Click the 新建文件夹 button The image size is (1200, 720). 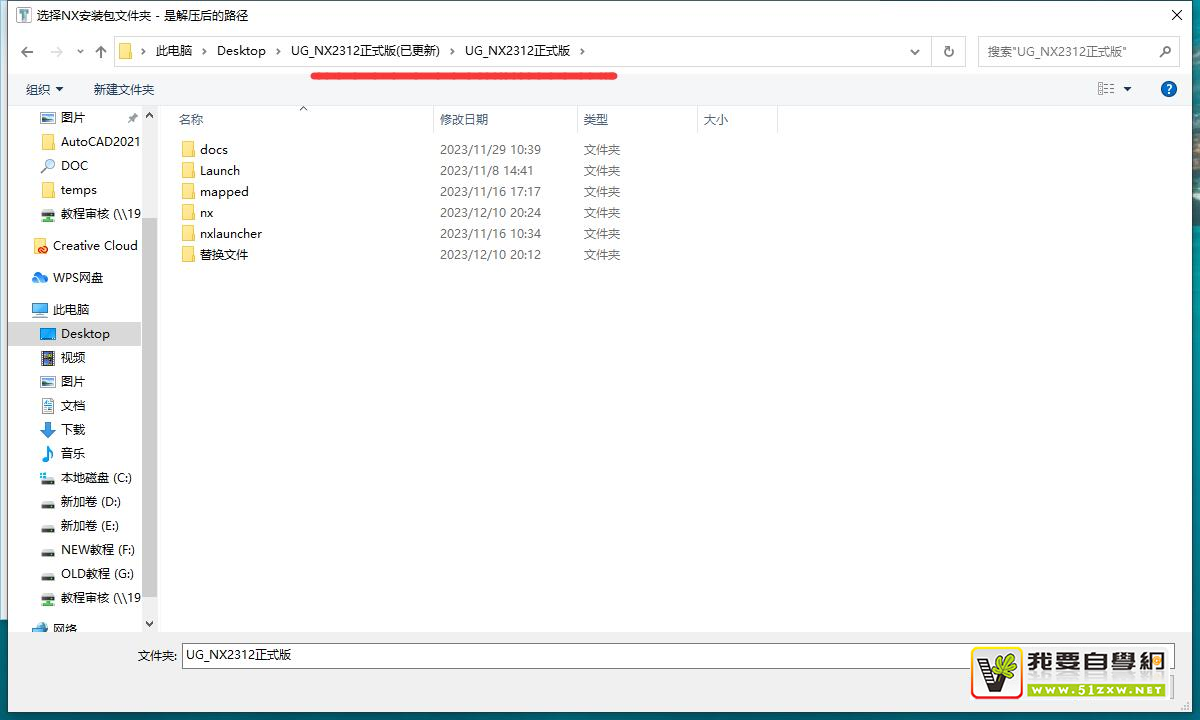[124, 89]
